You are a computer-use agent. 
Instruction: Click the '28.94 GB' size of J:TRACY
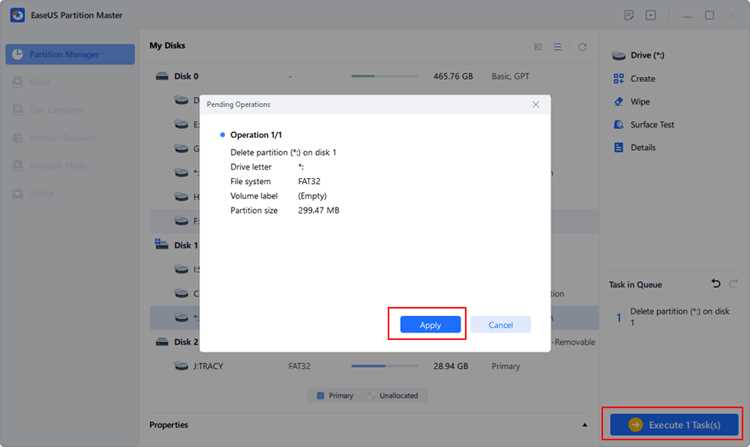(x=451, y=366)
